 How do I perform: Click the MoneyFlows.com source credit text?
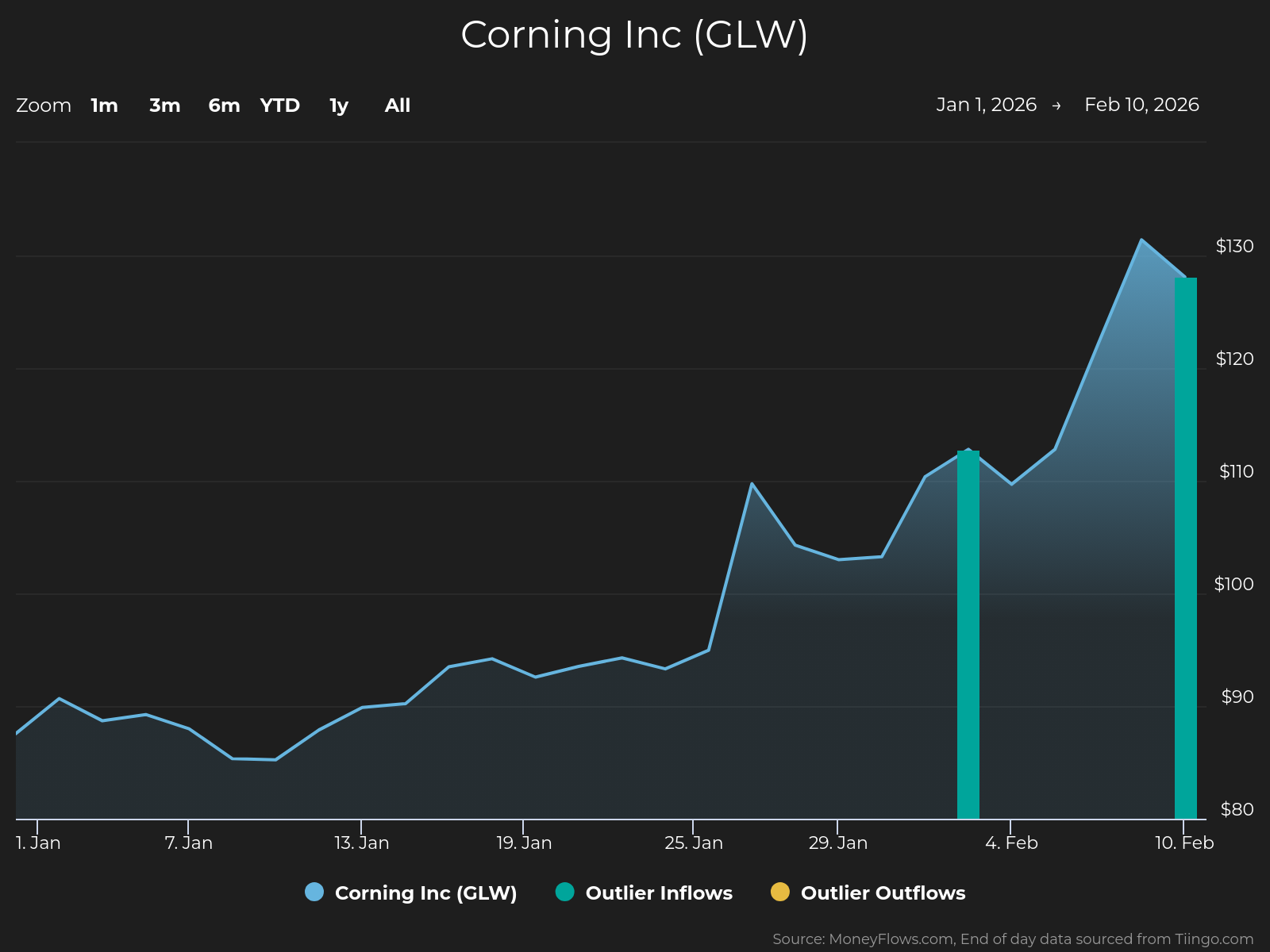pyautogui.click(x=1013, y=939)
